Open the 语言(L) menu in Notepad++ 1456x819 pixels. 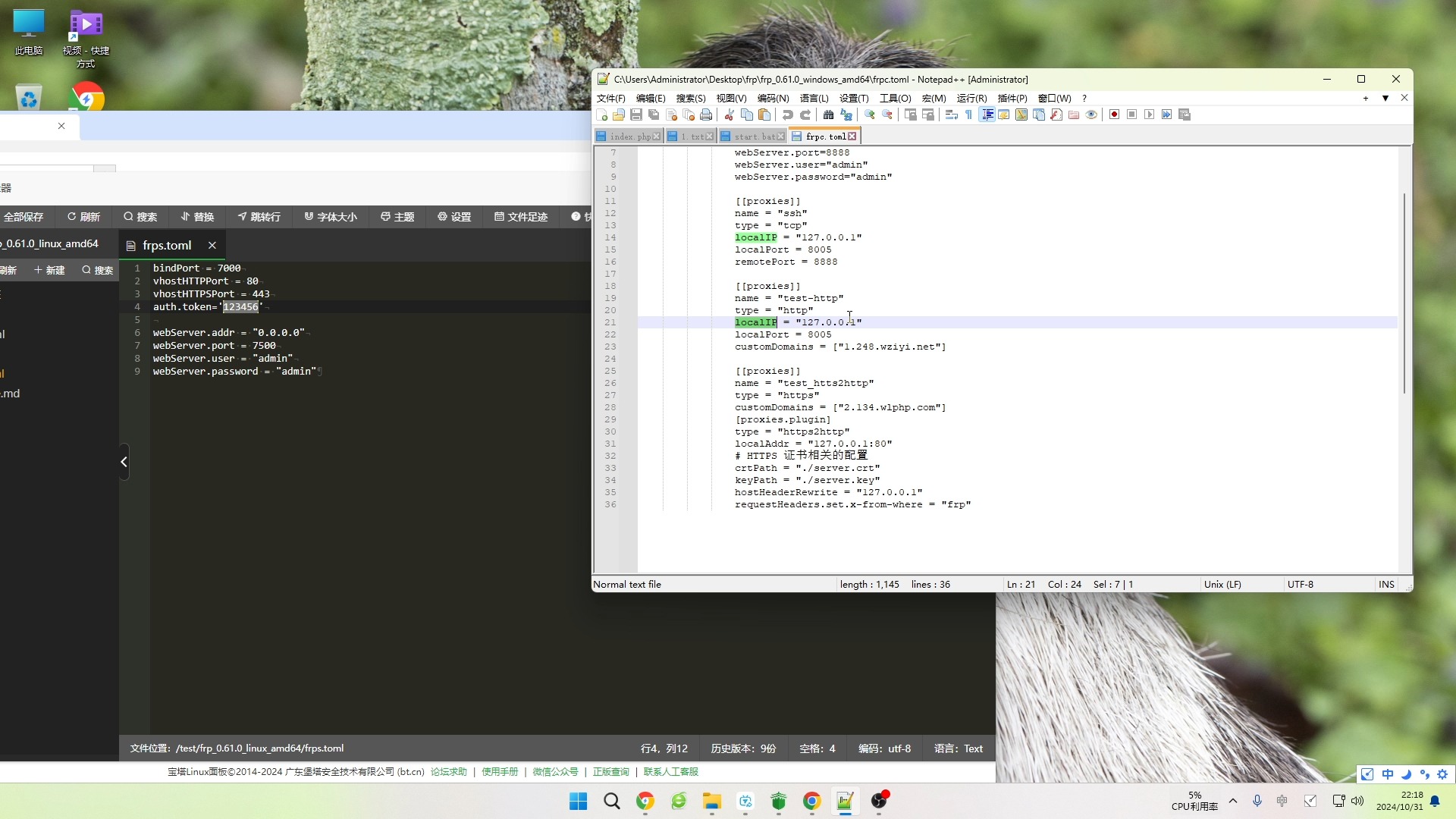[x=814, y=99]
